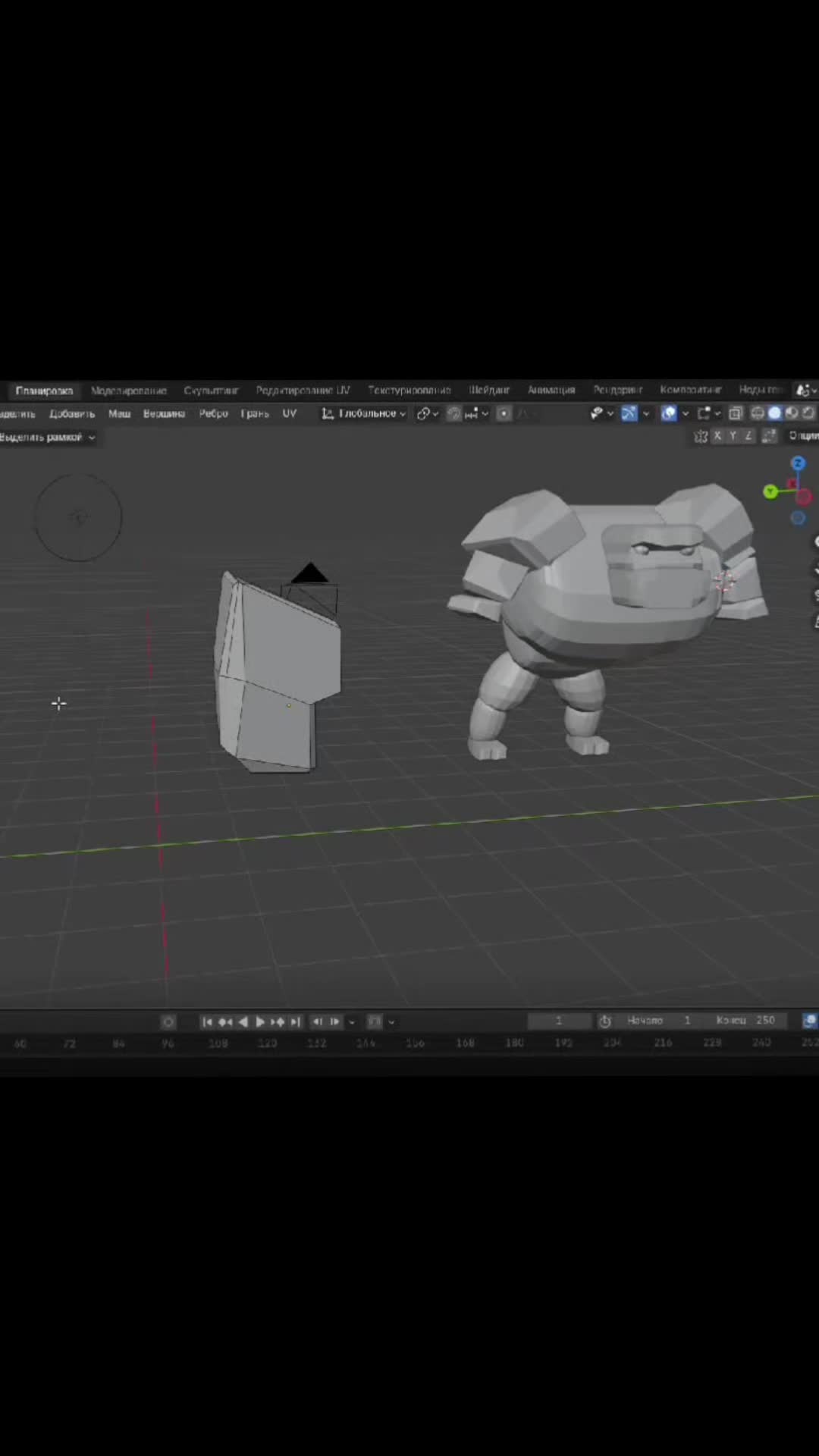The image size is (819, 1456).
Task: Toggle X axis mirror
Action: point(717,436)
